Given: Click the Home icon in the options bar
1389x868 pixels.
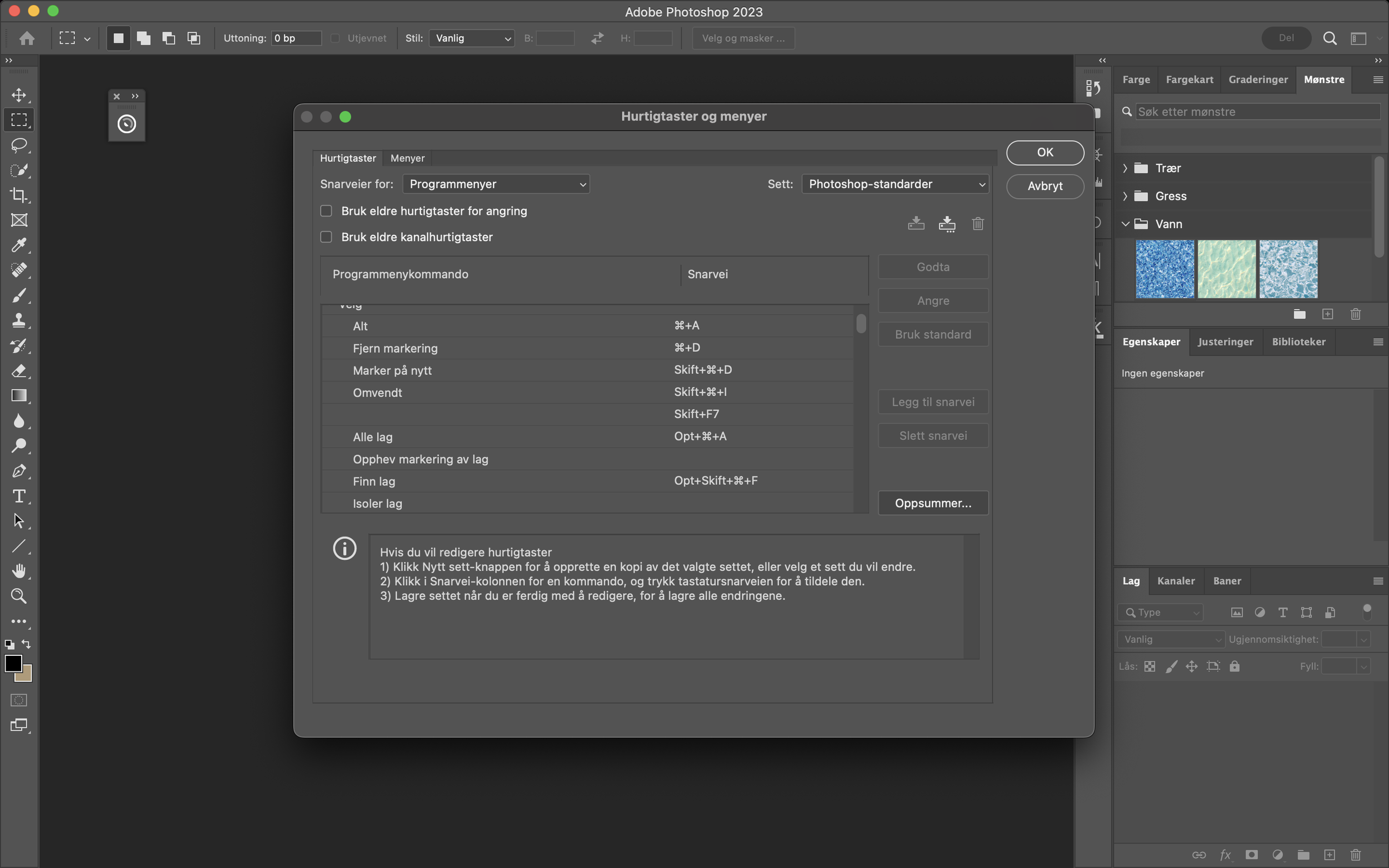Looking at the screenshot, I should [x=27, y=38].
